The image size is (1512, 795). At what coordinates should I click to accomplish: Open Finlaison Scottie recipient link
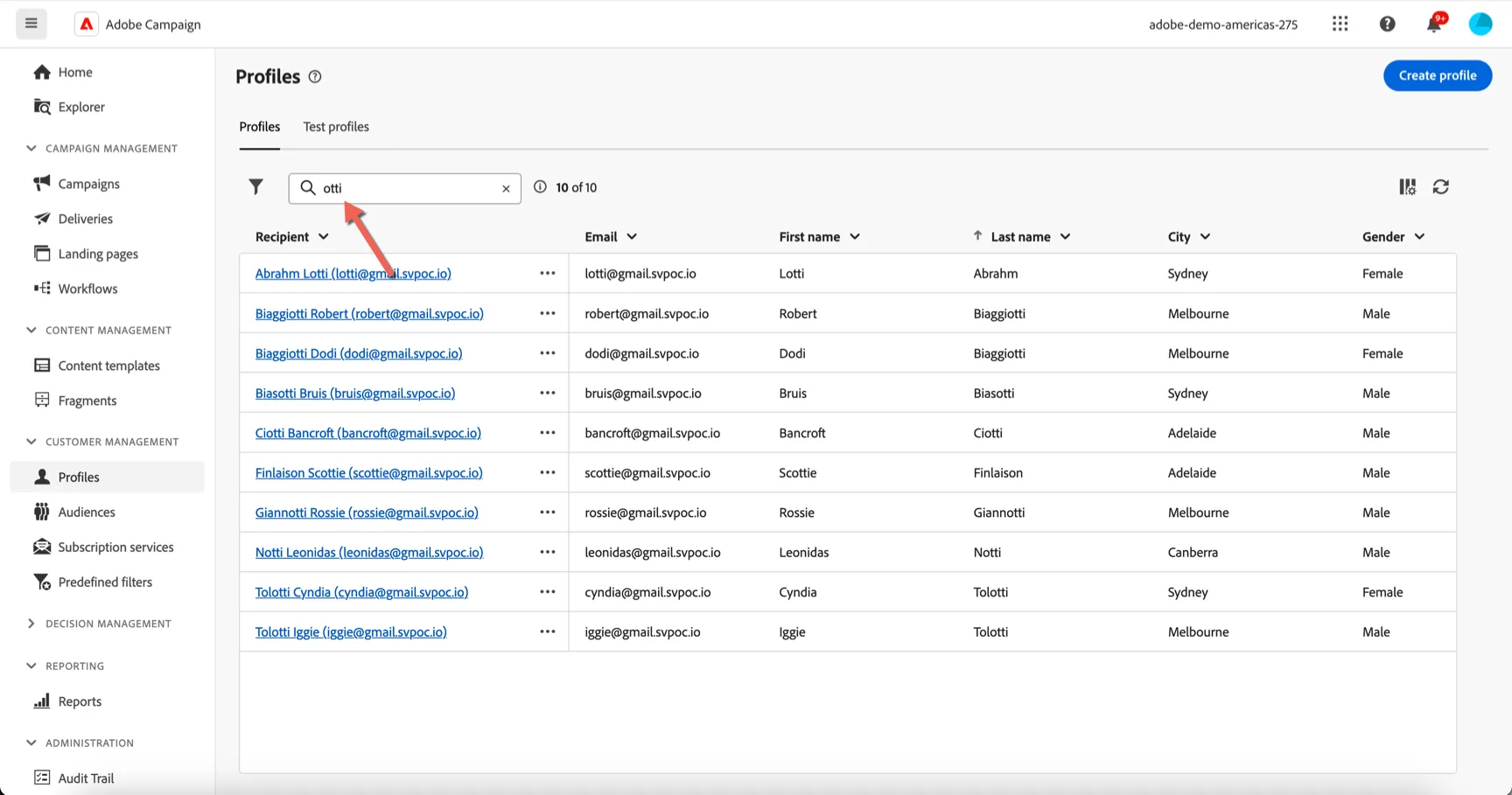(x=368, y=473)
